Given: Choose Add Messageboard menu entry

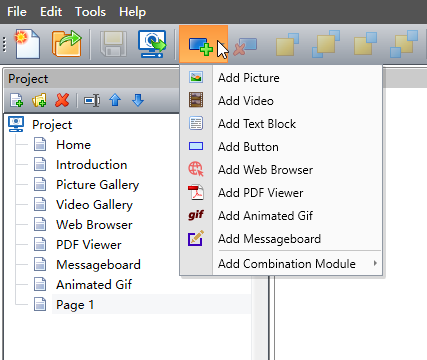Looking at the screenshot, I should (x=281, y=239).
